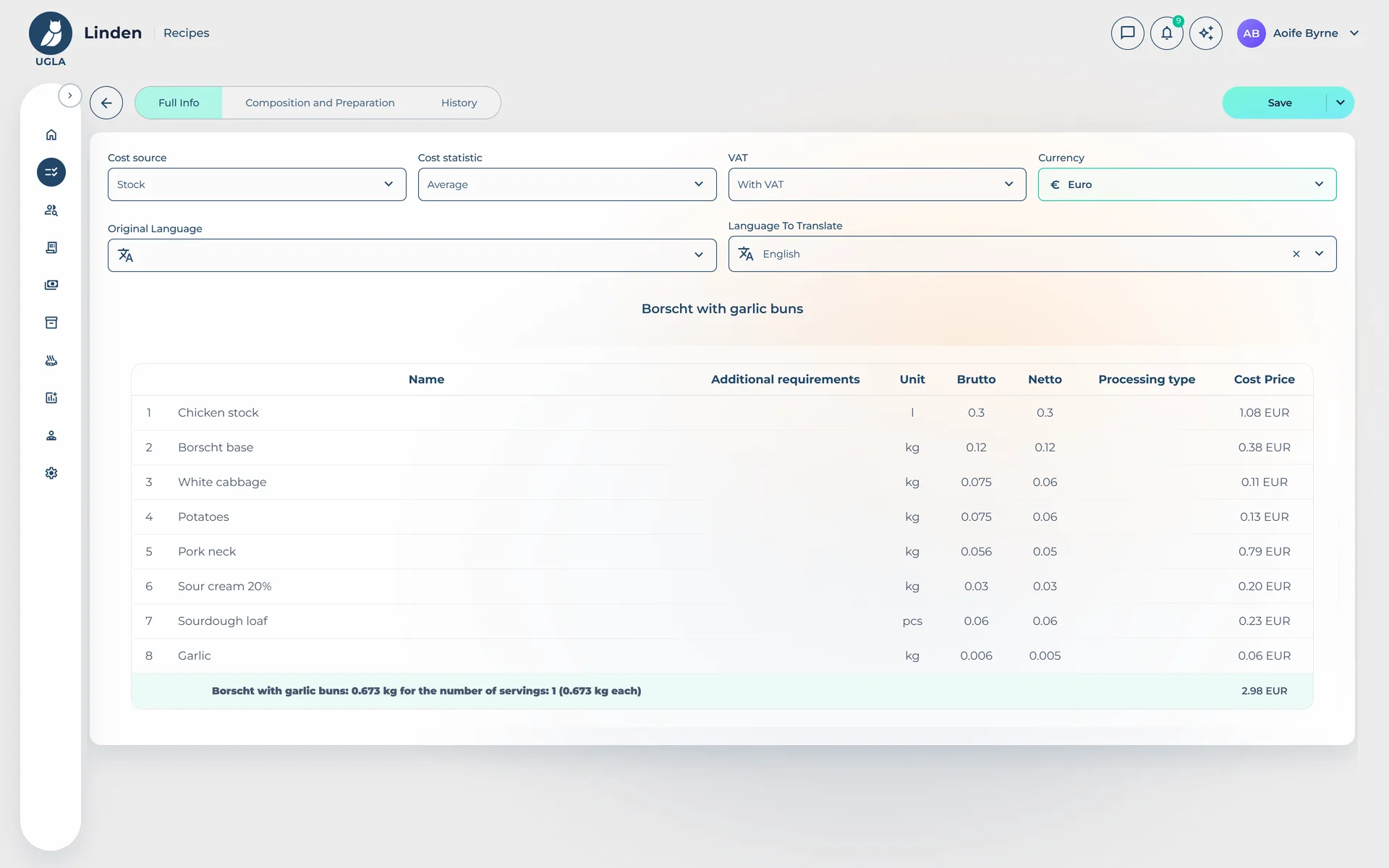Open the Save options arrow
Image resolution: width=1389 pixels, height=868 pixels.
pos(1341,103)
